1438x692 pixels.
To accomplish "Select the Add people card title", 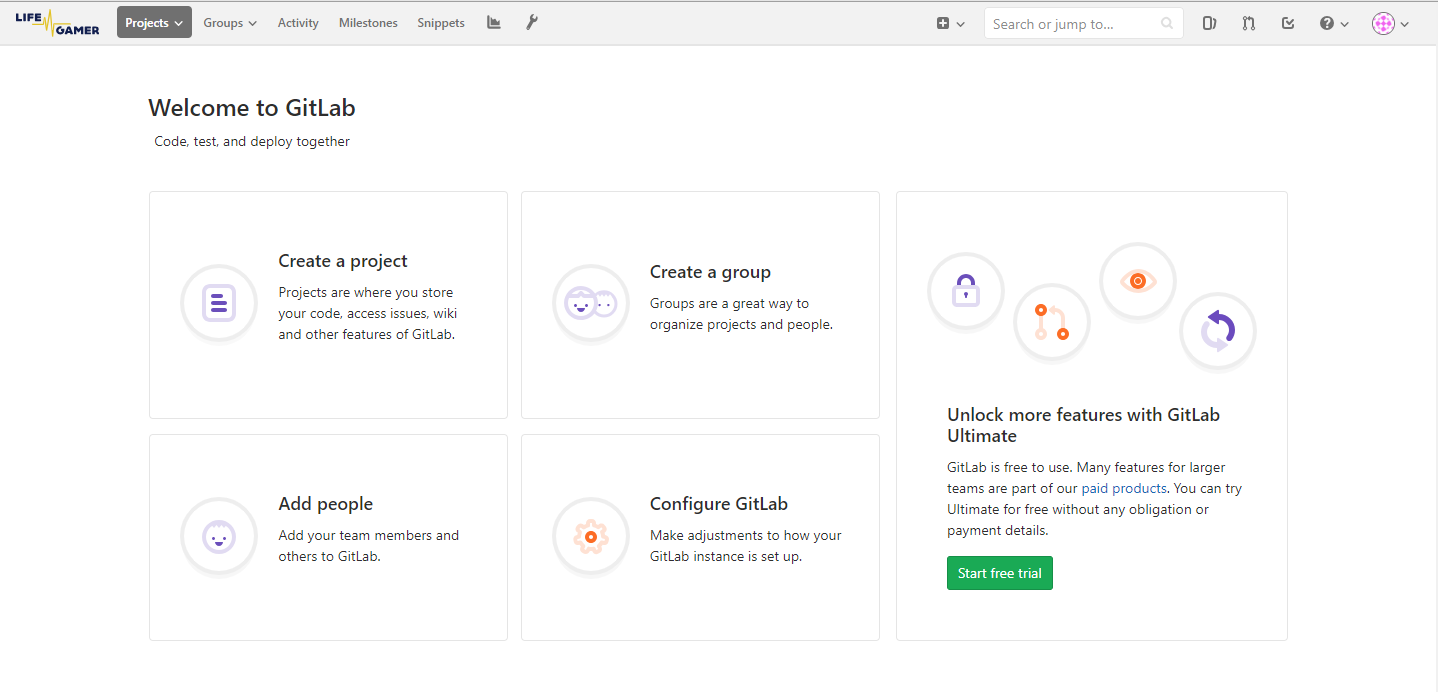I will [x=326, y=504].
